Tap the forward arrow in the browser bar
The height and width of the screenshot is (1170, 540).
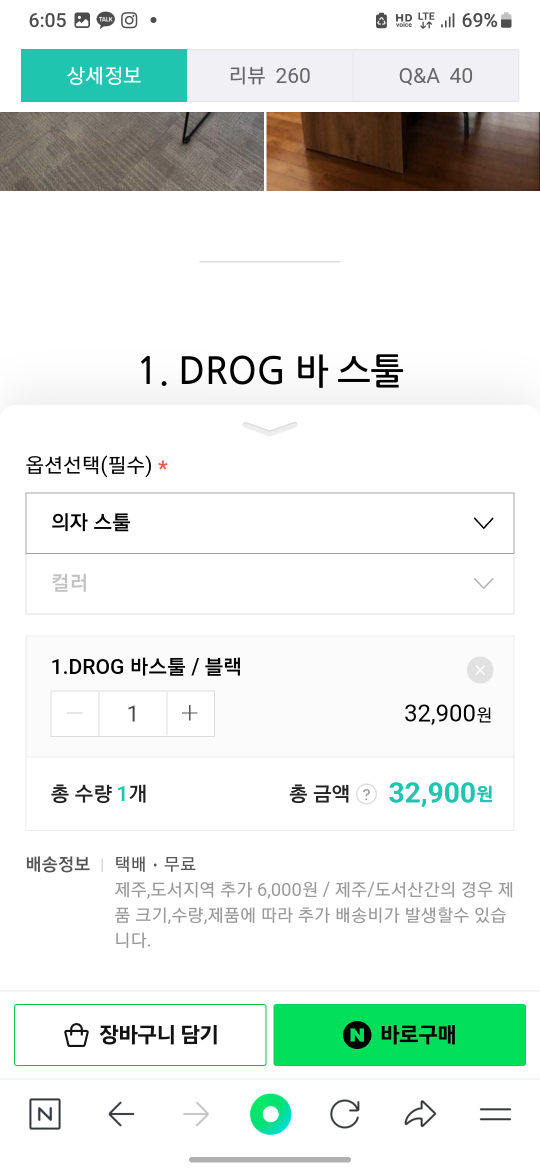[x=196, y=1115]
